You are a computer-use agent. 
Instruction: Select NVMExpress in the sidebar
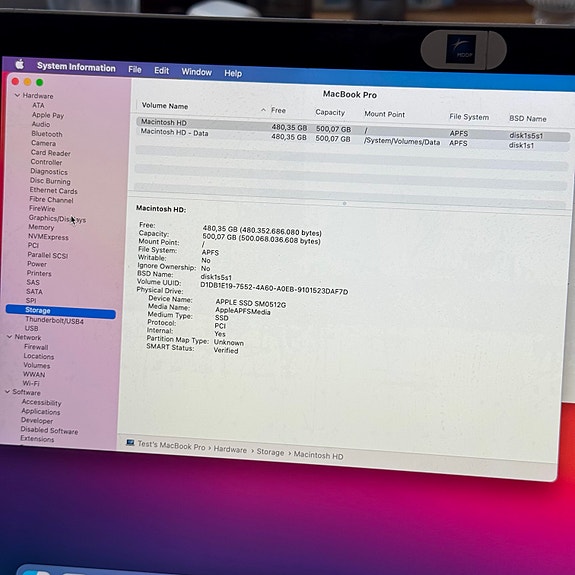pos(48,237)
